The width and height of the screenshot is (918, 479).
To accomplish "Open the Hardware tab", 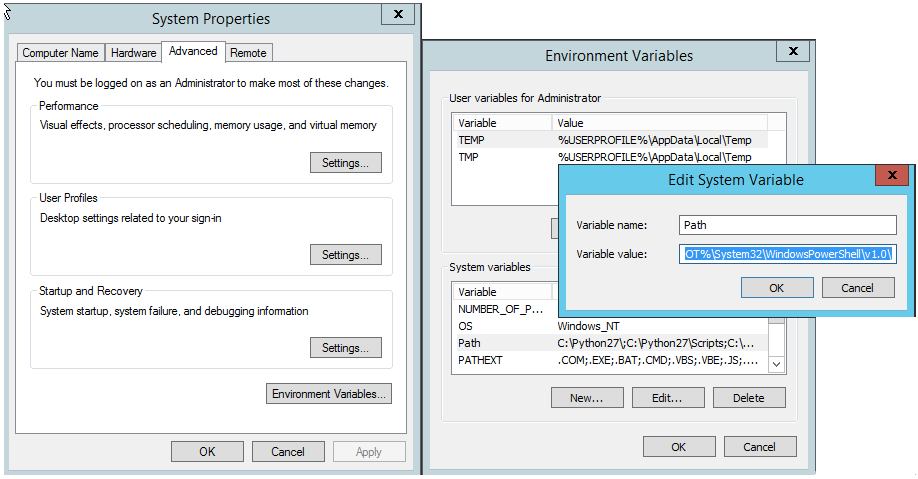I will click(133, 53).
